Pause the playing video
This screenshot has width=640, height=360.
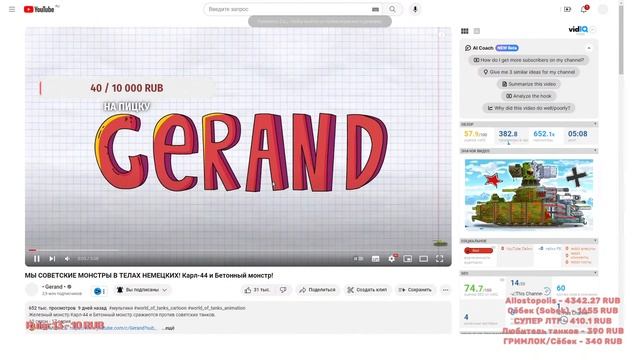click(x=37, y=258)
